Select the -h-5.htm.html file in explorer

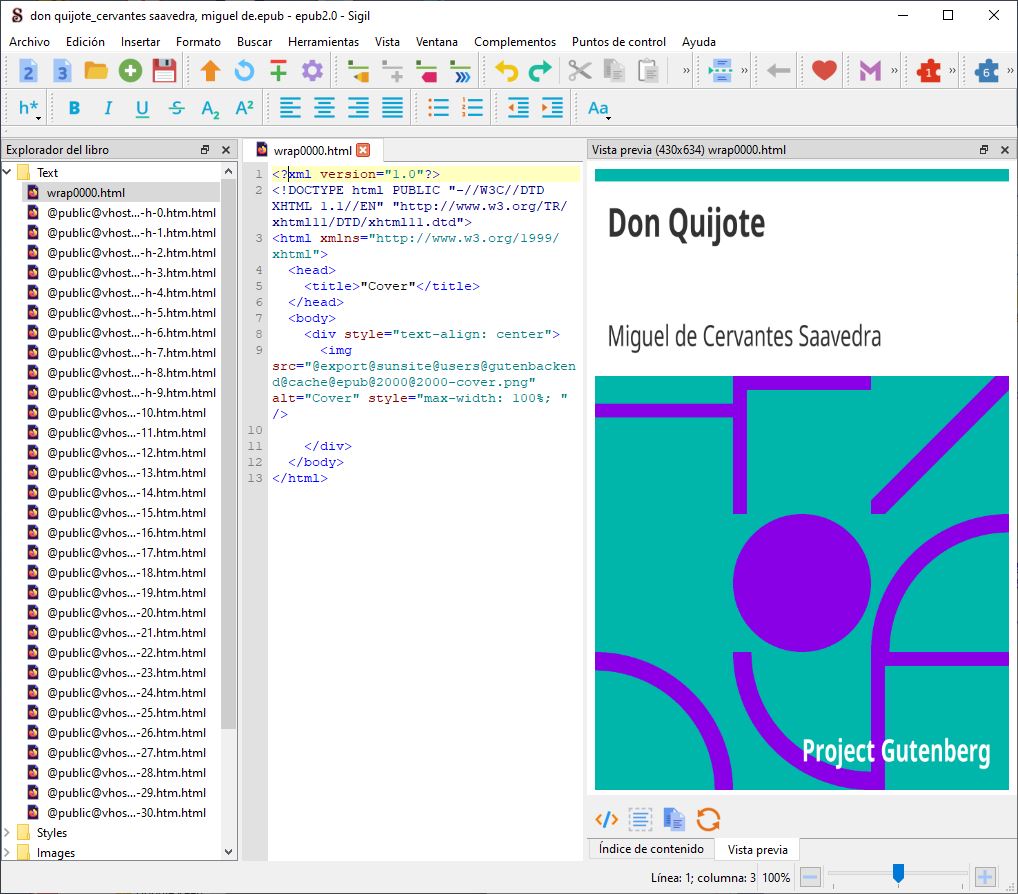click(x=130, y=312)
